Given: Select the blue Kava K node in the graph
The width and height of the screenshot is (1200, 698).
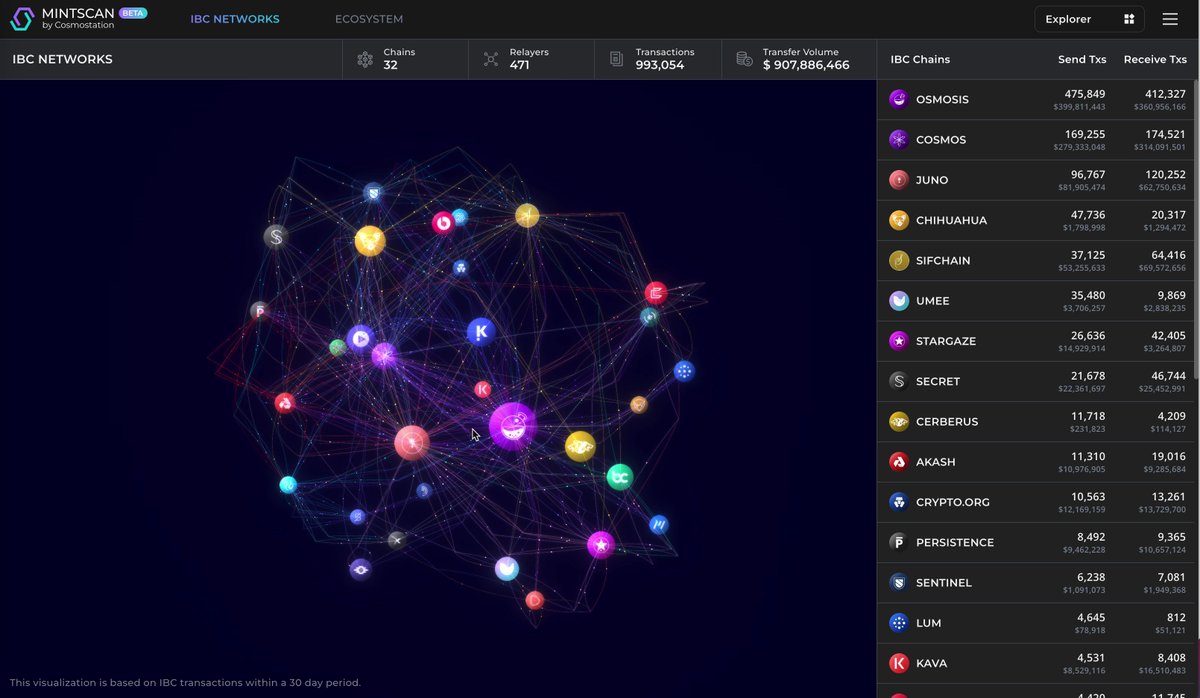Looking at the screenshot, I should [481, 331].
